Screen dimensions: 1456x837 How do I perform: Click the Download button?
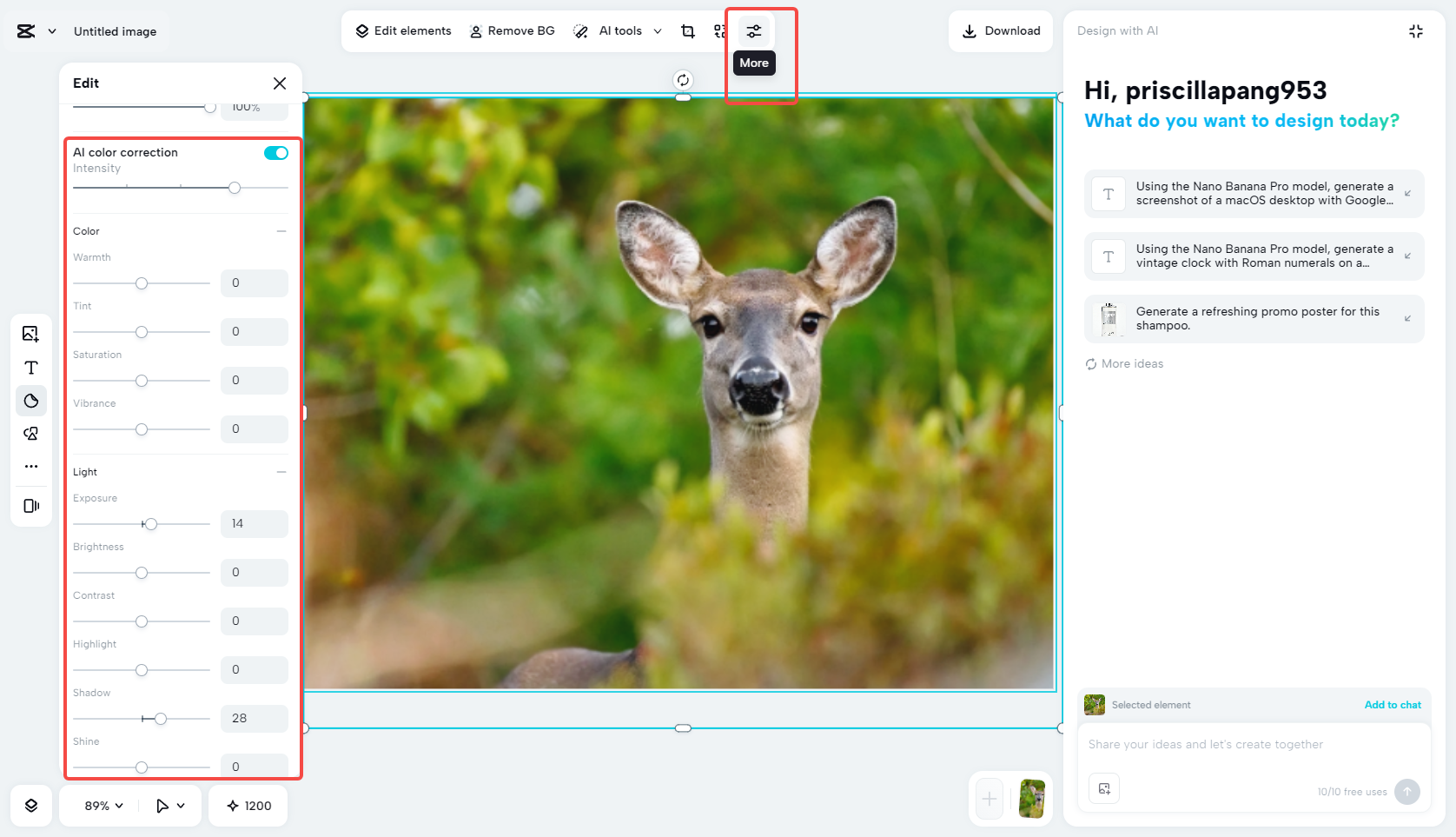(x=1000, y=30)
